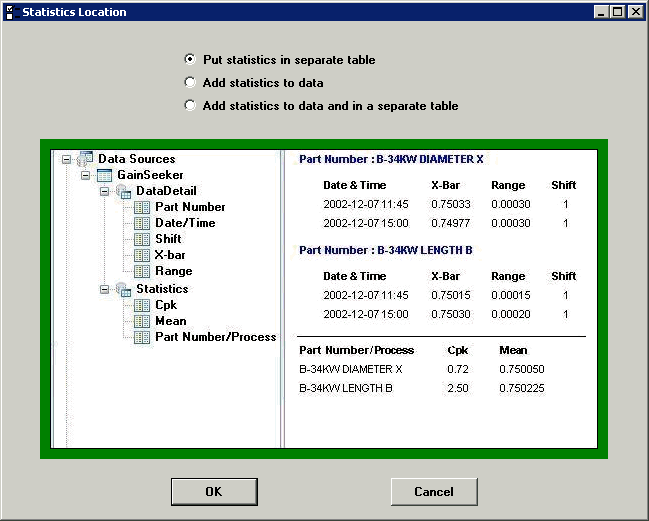Select Add statistics to data option
Viewport: 649px width, 521px height.
pos(190,83)
